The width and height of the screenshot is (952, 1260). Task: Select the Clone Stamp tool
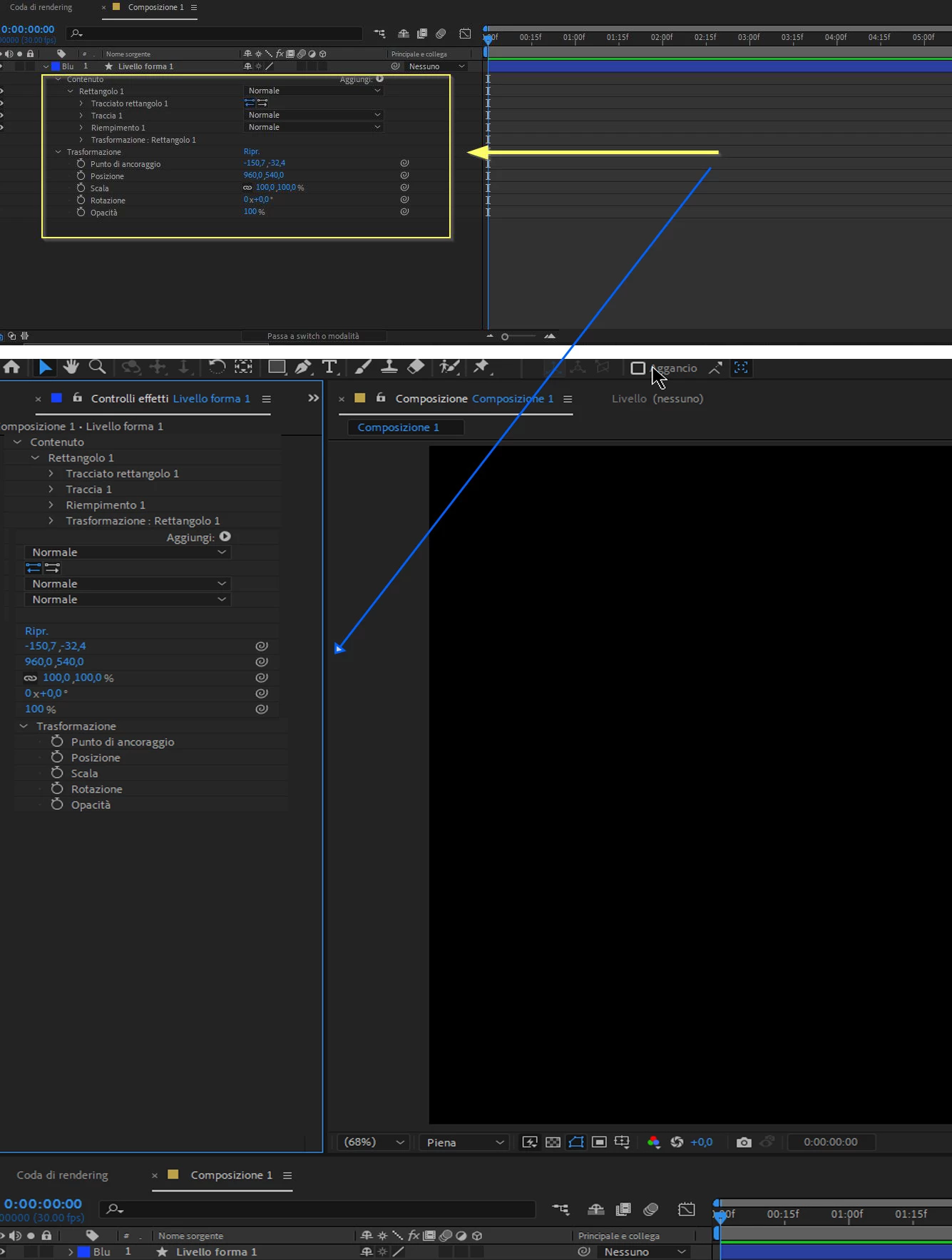tap(389, 367)
